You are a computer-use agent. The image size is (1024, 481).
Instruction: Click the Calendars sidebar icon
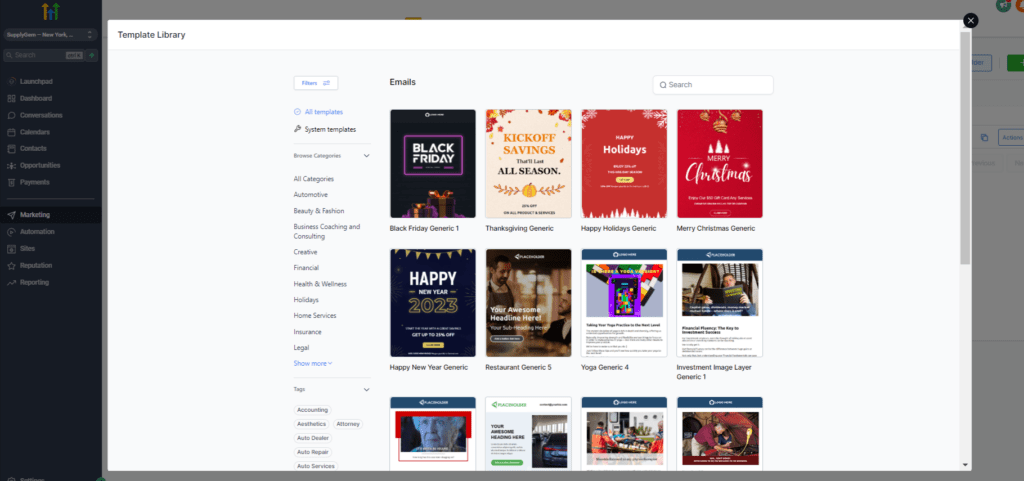[x=12, y=132]
